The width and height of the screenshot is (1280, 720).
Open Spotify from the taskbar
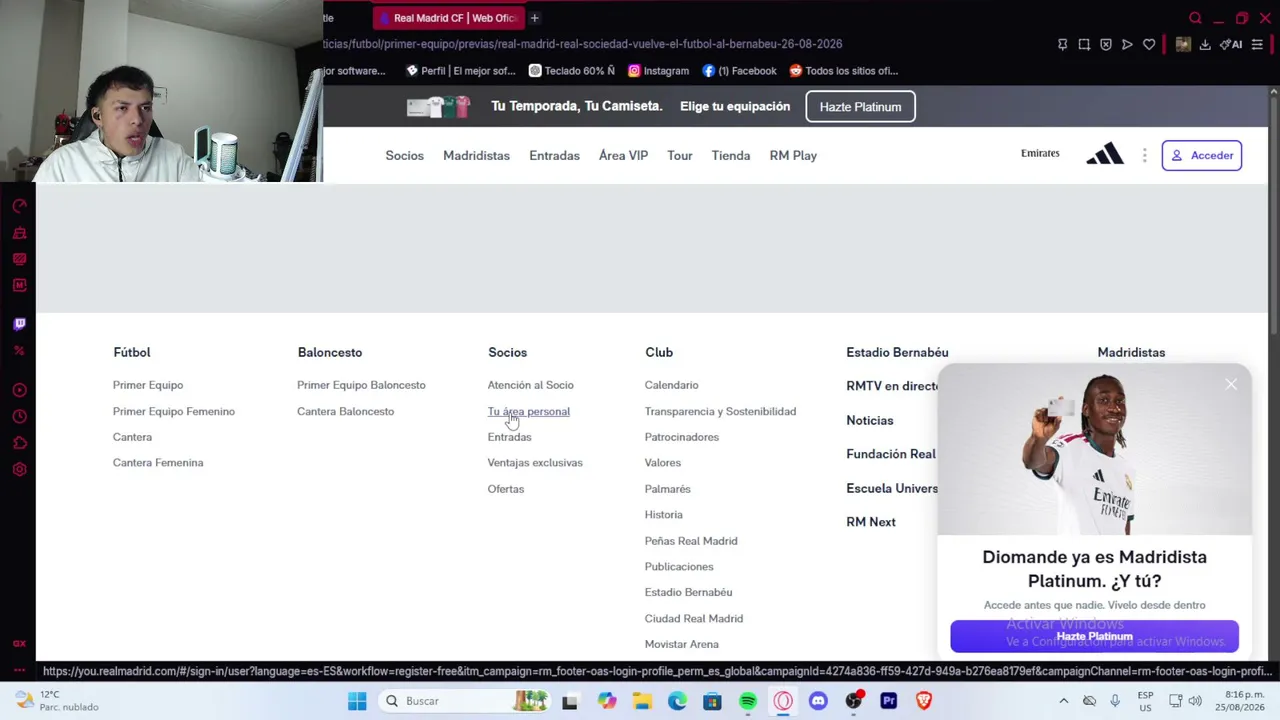tap(747, 701)
